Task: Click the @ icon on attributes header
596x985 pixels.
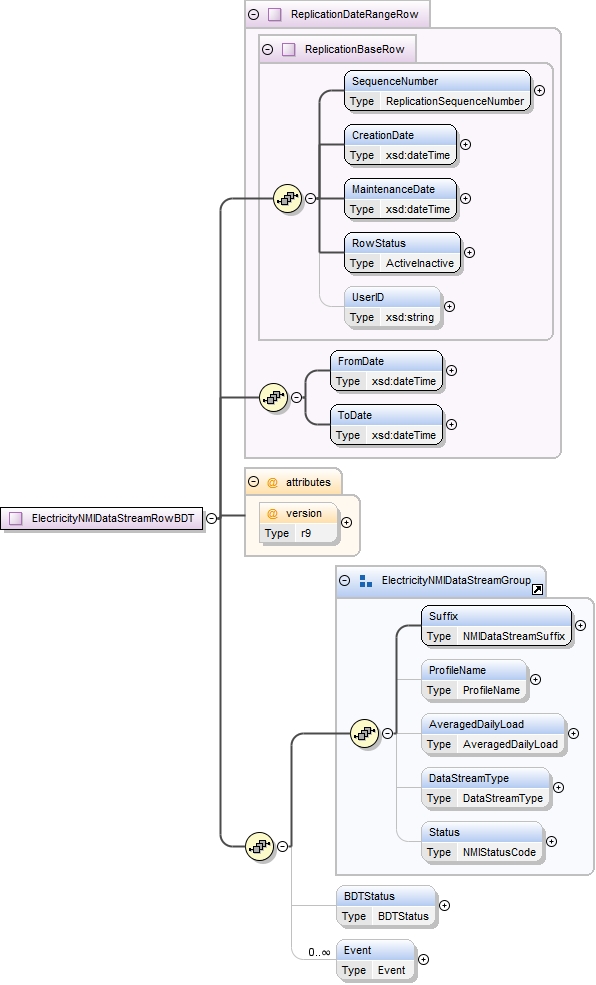Action: click(x=272, y=482)
